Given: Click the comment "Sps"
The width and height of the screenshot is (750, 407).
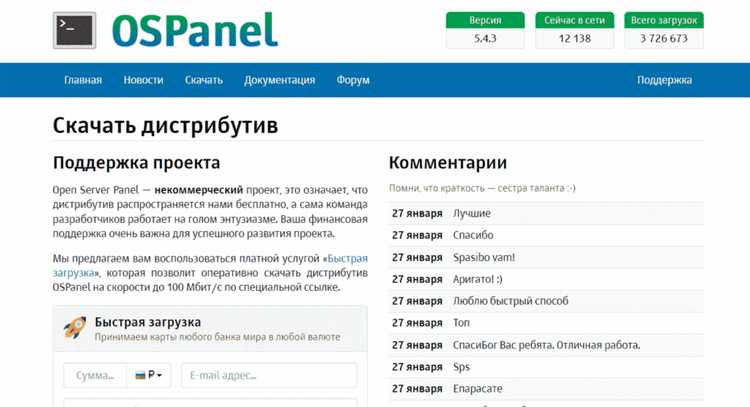Looking at the screenshot, I should pyautogui.click(x=461, y=367).
